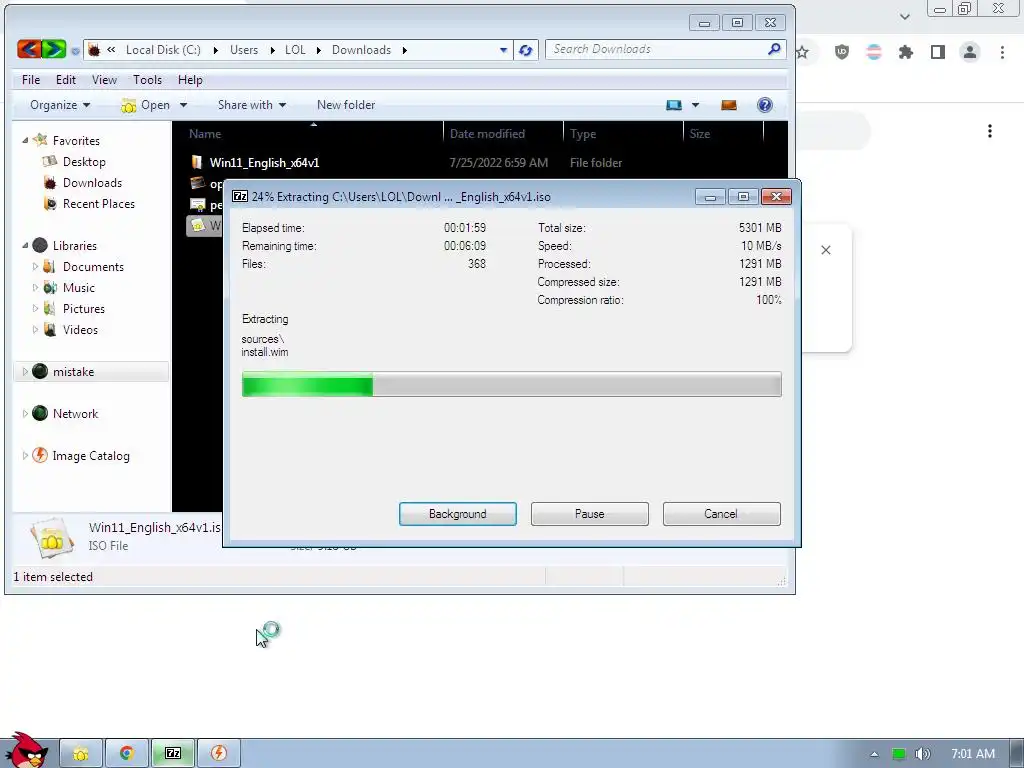Select the Pictures library
Screen dimensions: 1024x768
84,309
